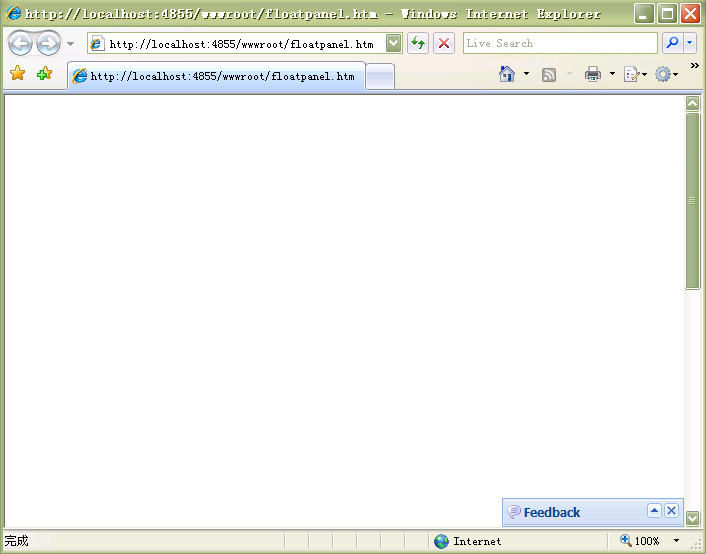Click the page icon in address bar
The width and height of the screenshot is (706, 554).
click(x=97, y=44)
